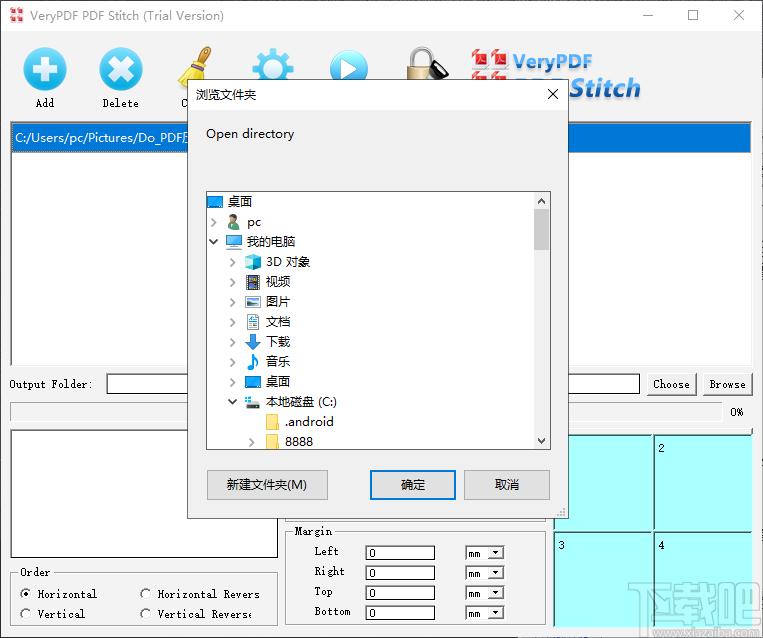Click the Delete X icon

tap(121, 69)
